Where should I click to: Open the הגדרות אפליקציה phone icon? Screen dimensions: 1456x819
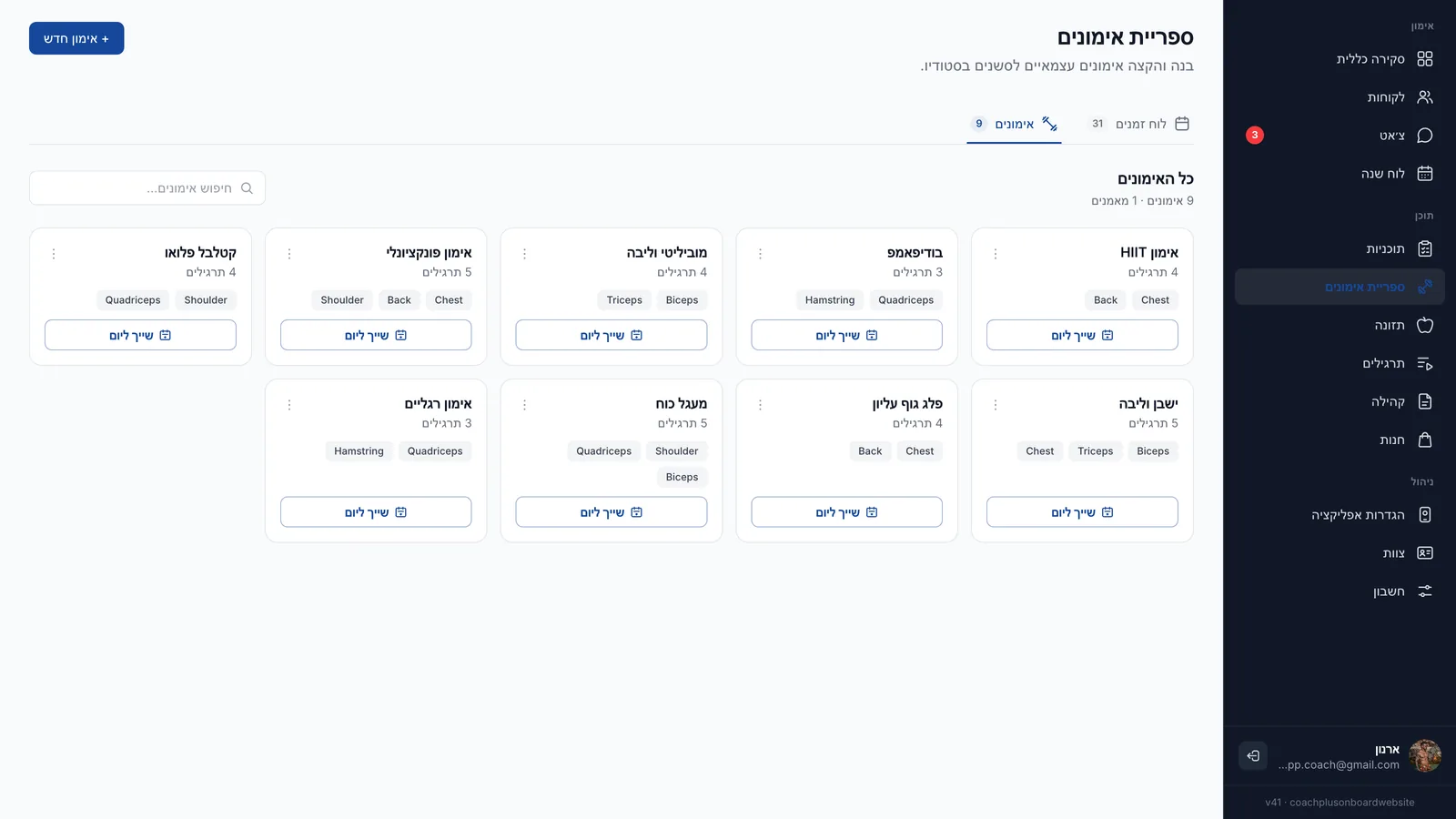1425,515
